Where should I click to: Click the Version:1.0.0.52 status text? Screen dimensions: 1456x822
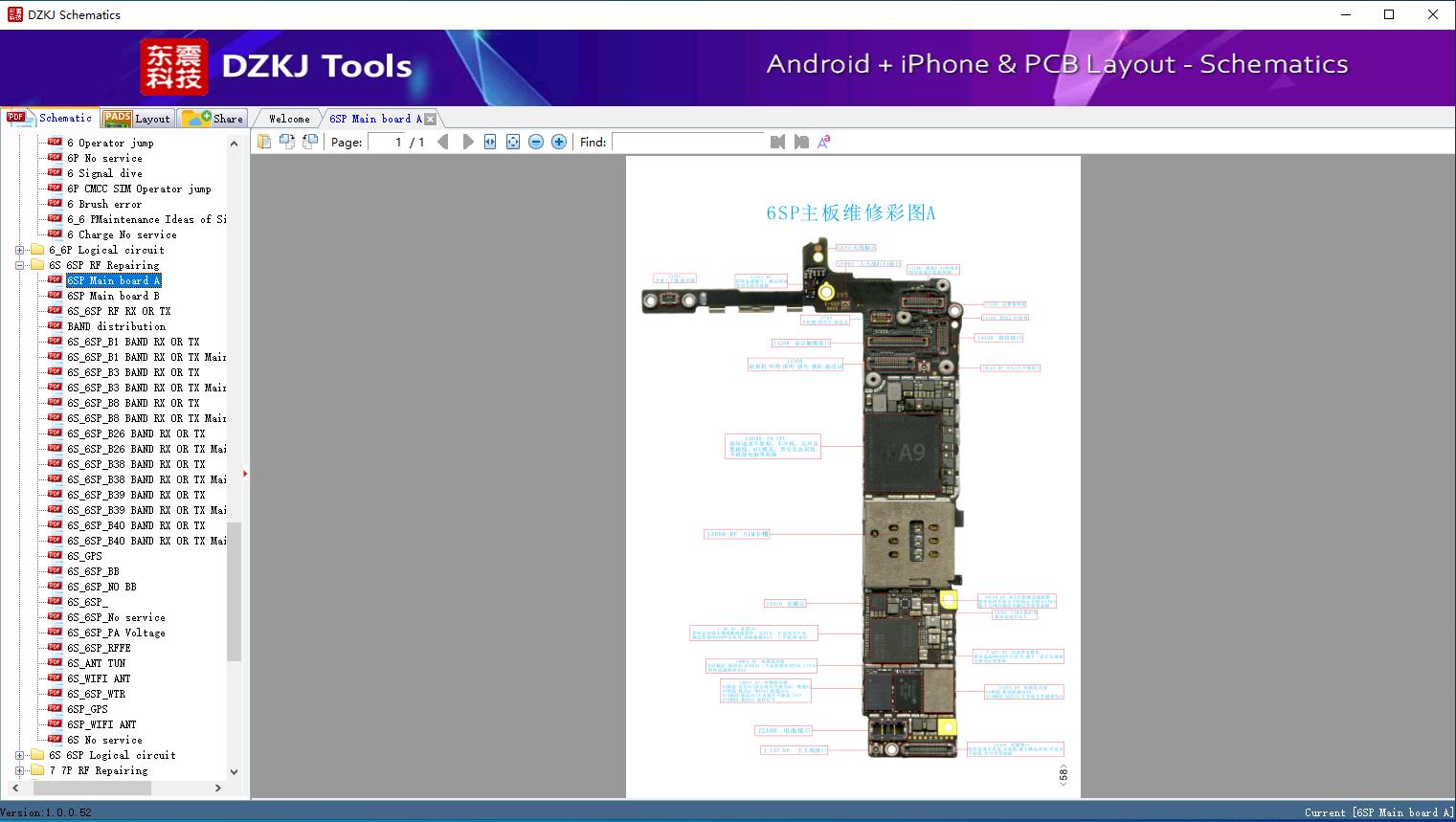pos(46,812)
